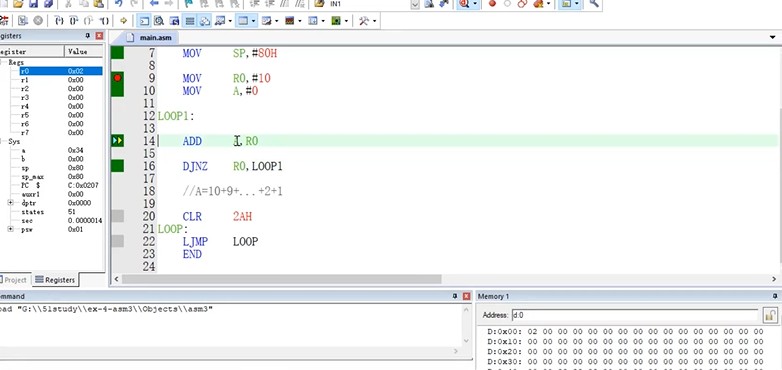This screenshot has height=370, width=782.
Task: Toggle the Call Stack window
Action: pyautogui.click(x=205, y=20)
